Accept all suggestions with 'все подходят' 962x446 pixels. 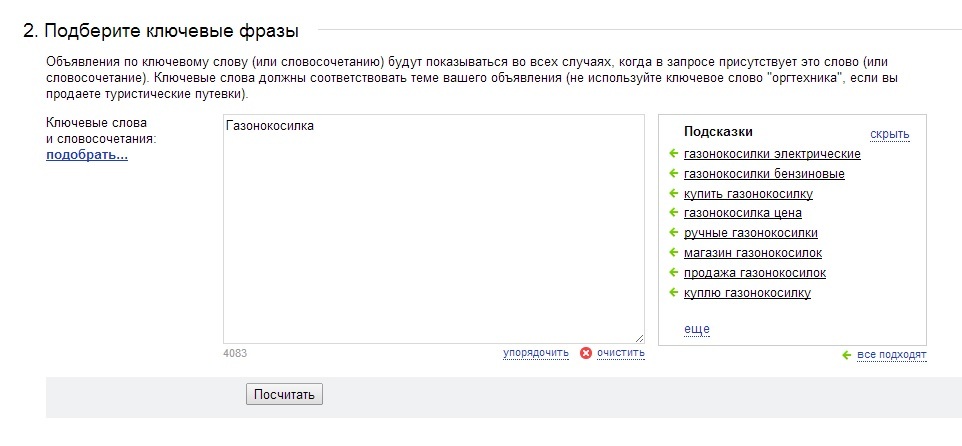[891, 355]
